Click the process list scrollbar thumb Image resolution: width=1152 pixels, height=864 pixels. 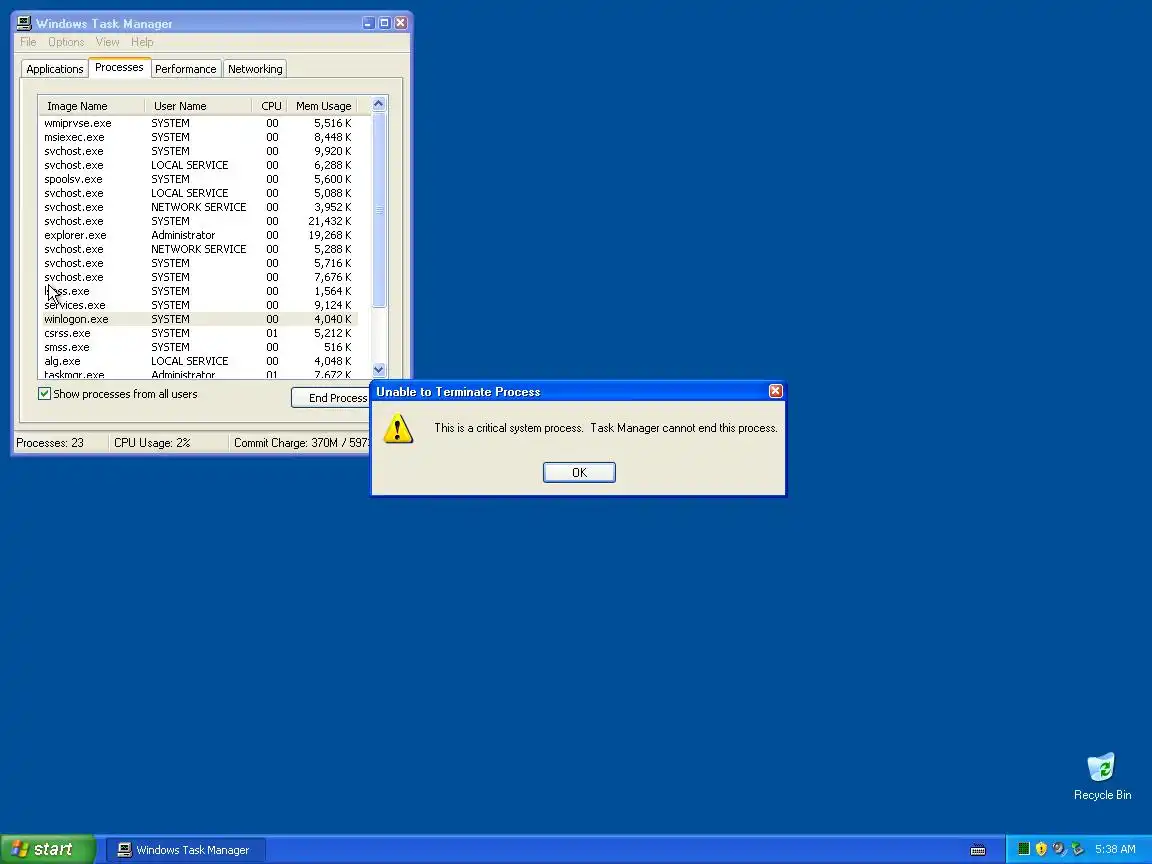378,209
